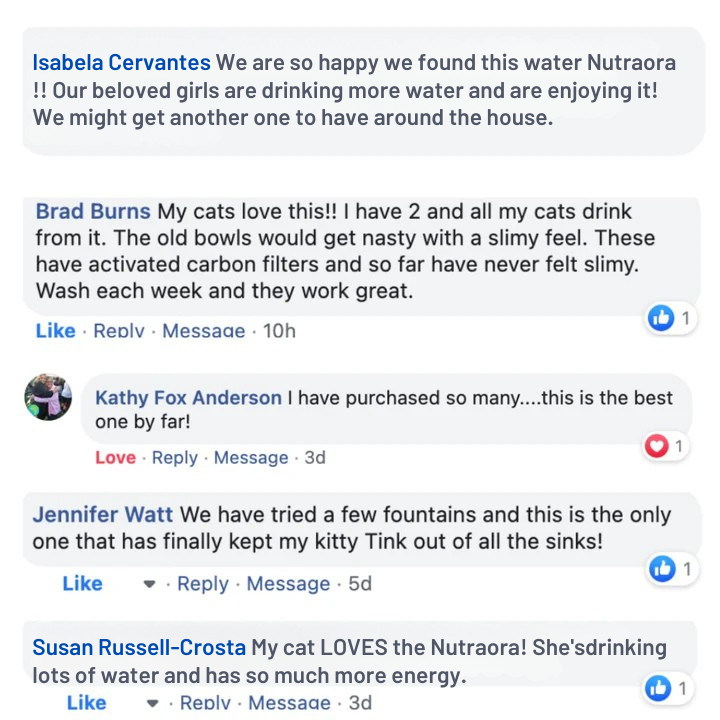
Task: Open Susan Russell-Crosta's profile name link
Action: pyautogui.click(x=138, y=648)
